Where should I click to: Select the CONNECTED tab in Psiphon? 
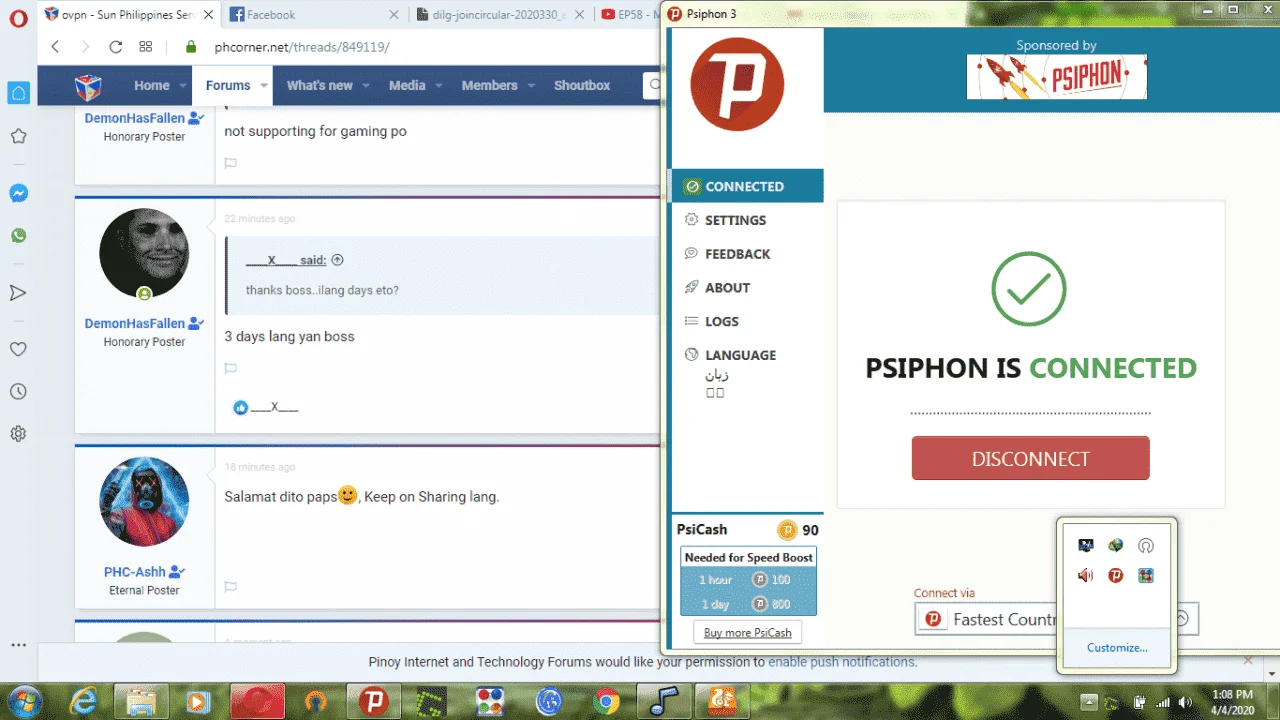click(748, 186)
